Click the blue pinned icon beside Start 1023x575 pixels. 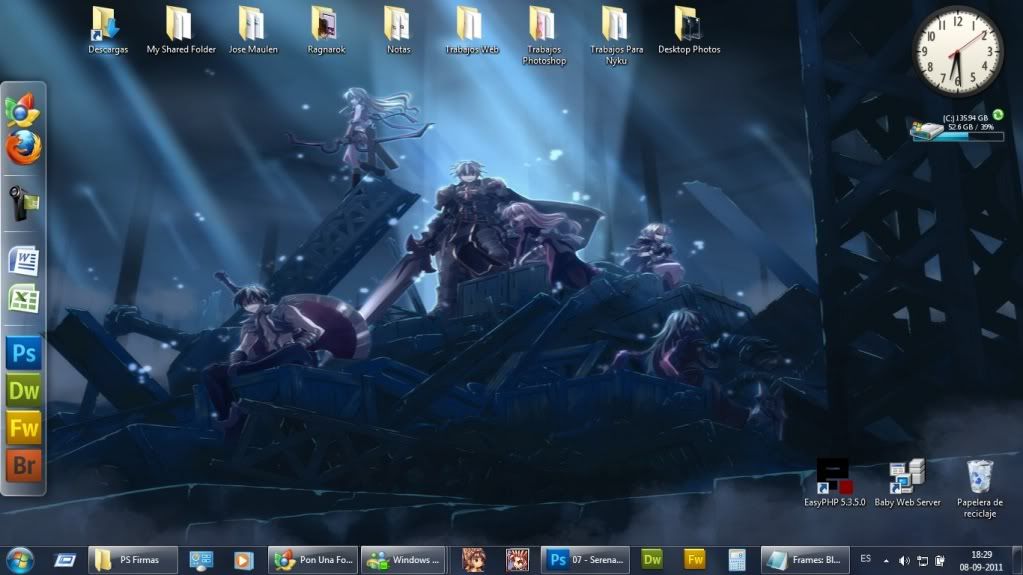65,560
